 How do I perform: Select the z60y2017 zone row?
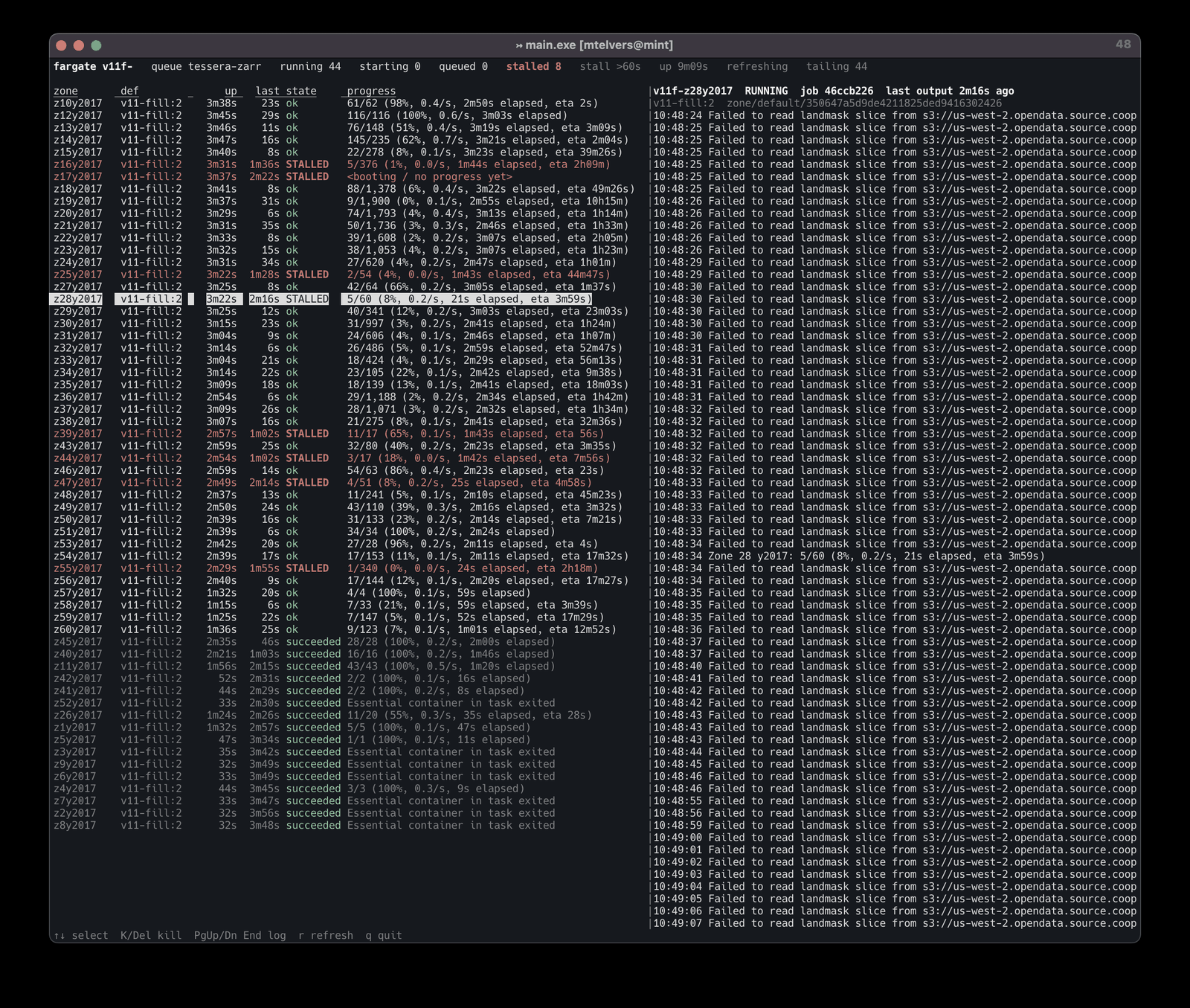[335, 629]
